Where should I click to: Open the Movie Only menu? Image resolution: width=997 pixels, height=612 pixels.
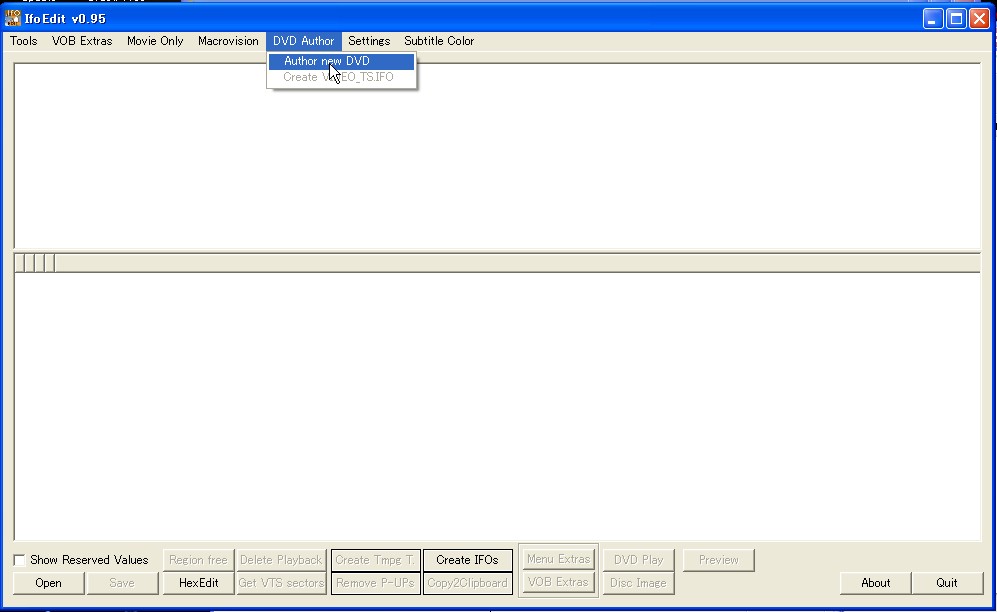[x=155, y=41]
